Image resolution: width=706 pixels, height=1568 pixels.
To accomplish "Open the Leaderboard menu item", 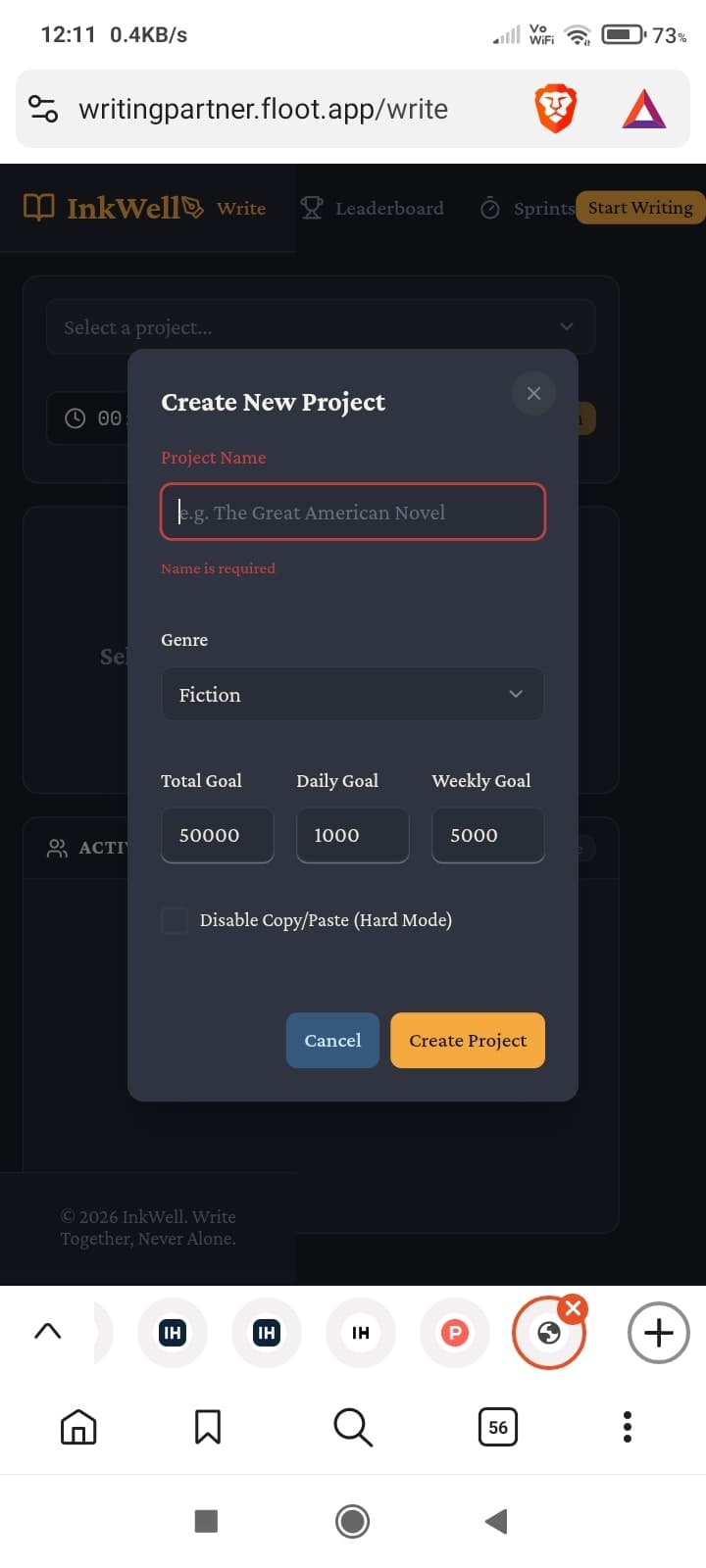I will pos(388,208).
